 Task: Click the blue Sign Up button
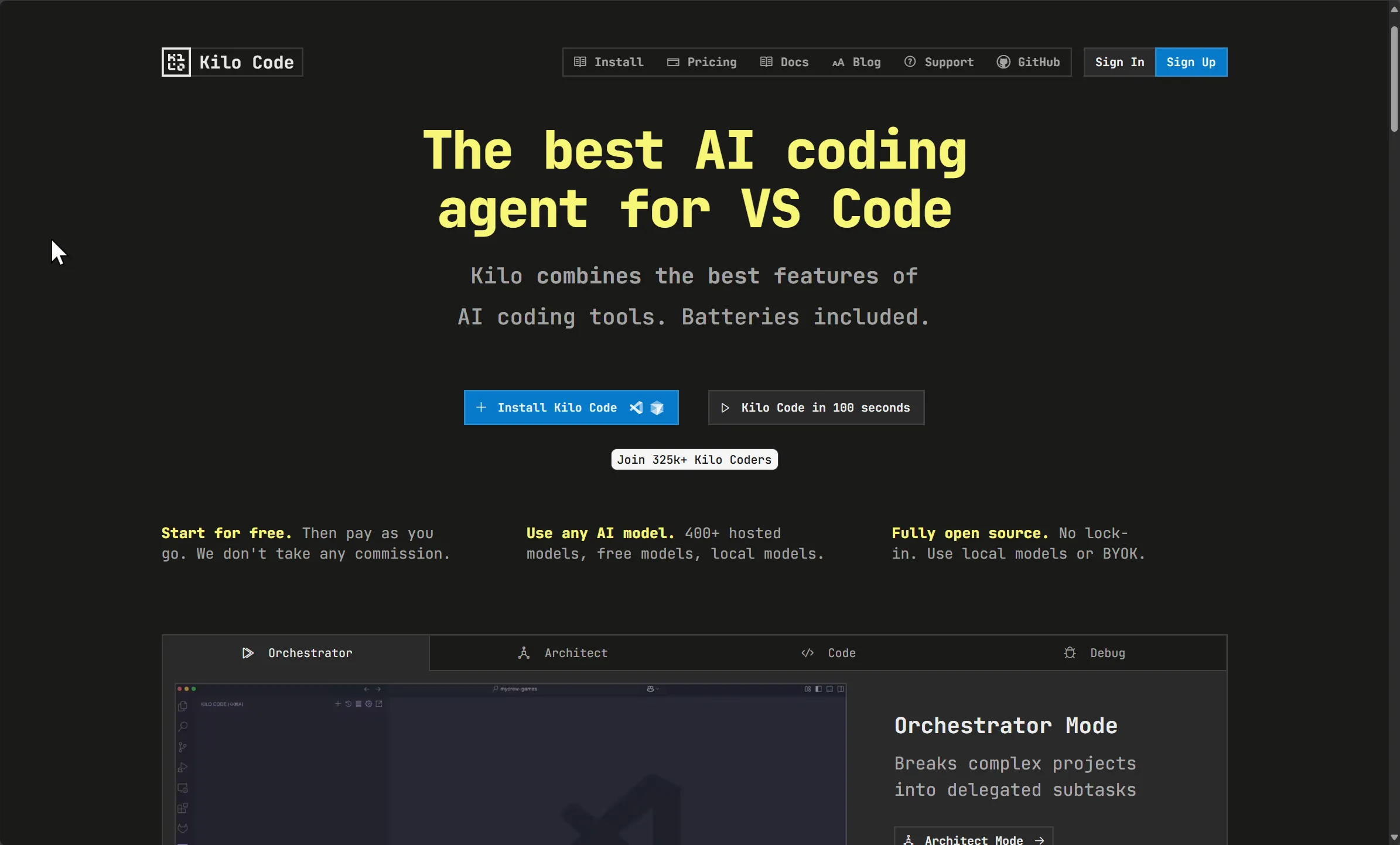pyautogui.click(x=1191, y=62)
